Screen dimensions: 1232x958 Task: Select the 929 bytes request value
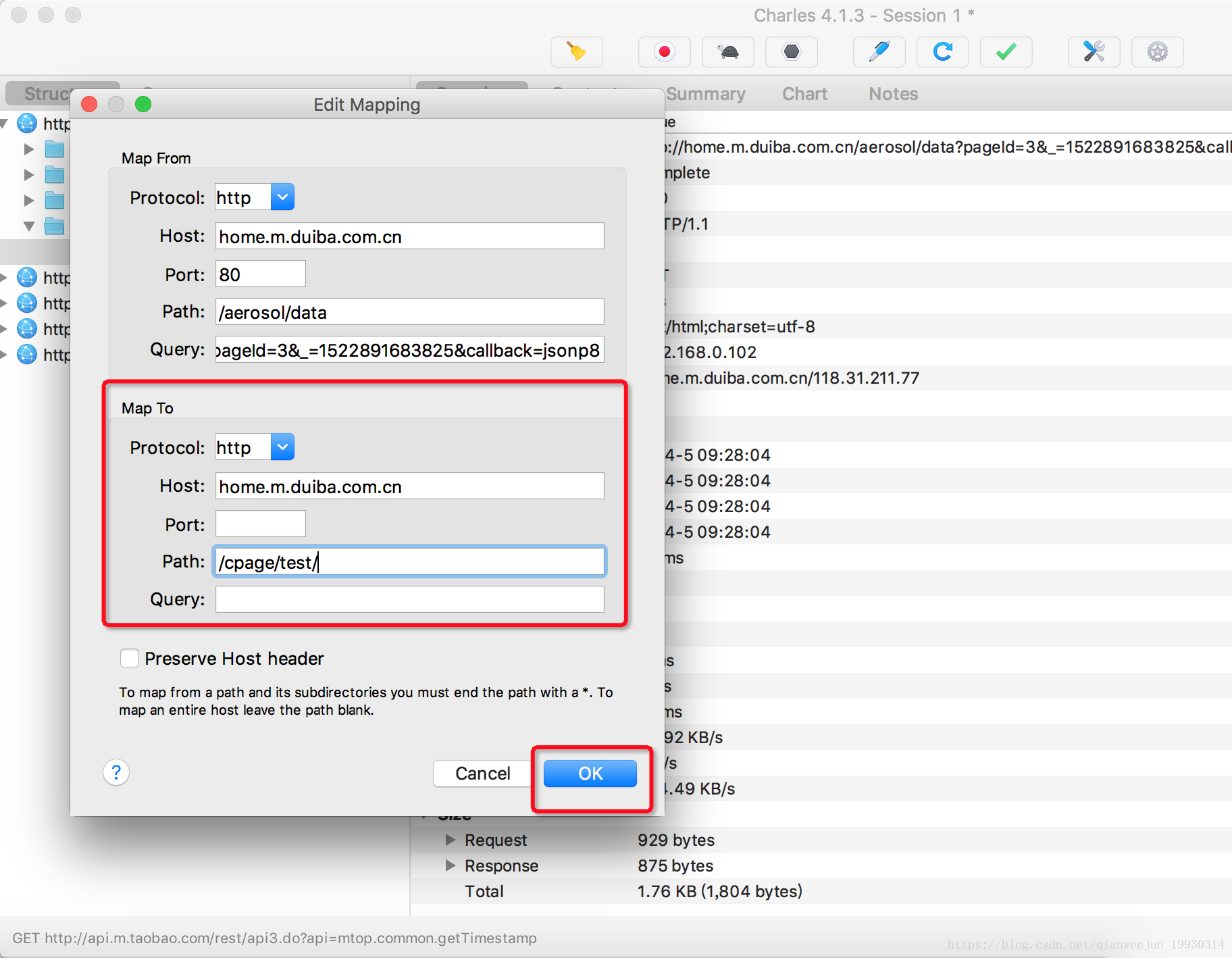tap(676, 840)
